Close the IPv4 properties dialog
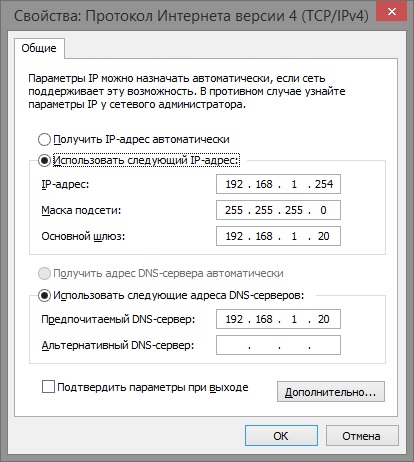 391,11
